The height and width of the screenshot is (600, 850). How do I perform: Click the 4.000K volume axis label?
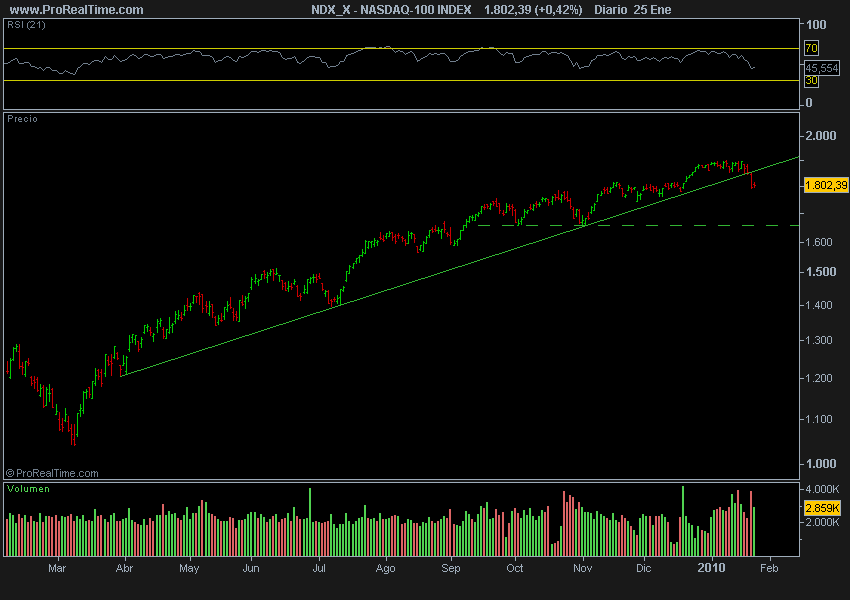[x=822, y=489]
